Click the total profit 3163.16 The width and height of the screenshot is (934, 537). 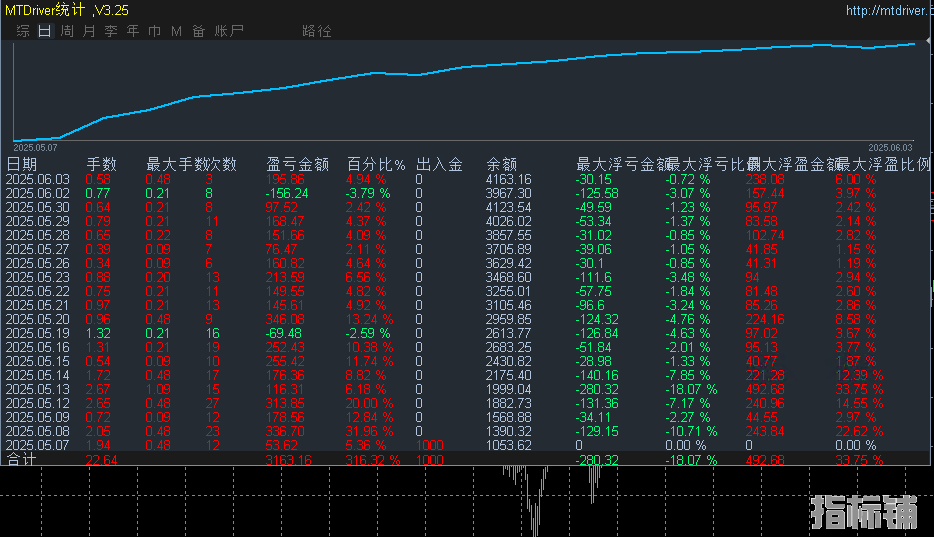tap(288, 460)
